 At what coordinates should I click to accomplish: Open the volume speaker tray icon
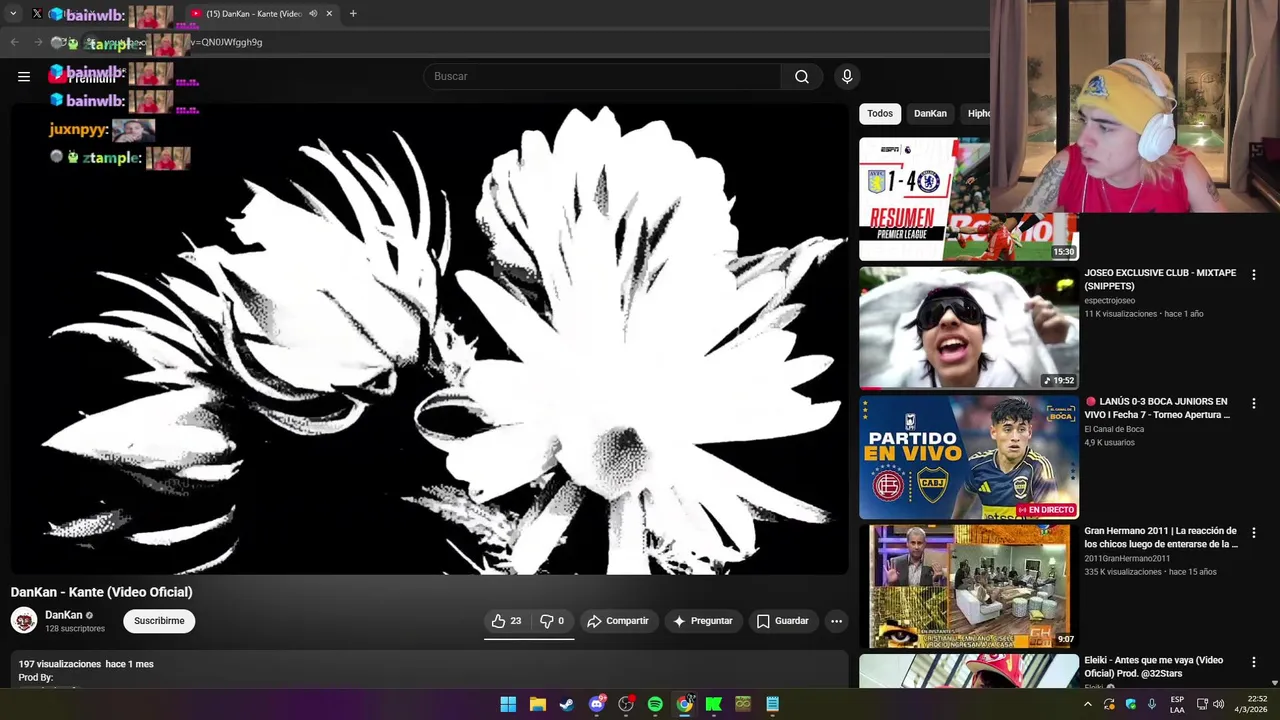(x=1218, y=704)
